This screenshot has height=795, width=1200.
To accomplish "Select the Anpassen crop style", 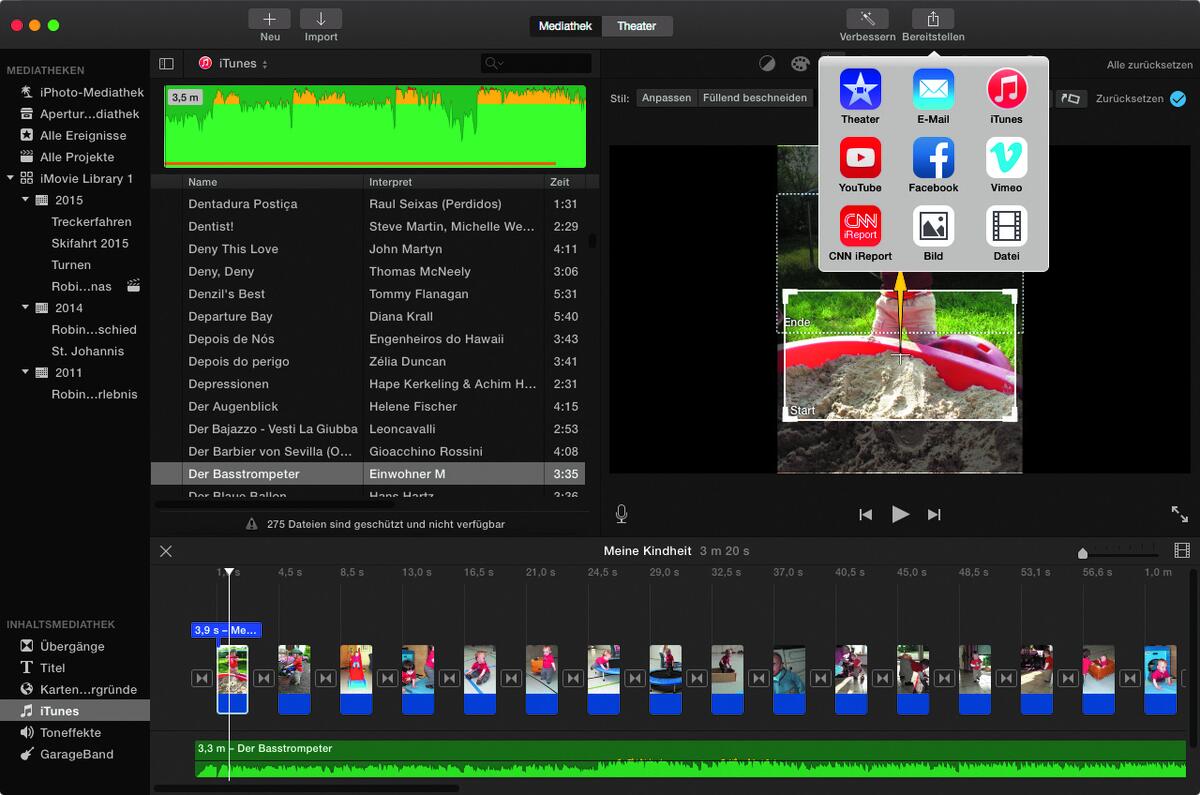I will click(666, 98).
